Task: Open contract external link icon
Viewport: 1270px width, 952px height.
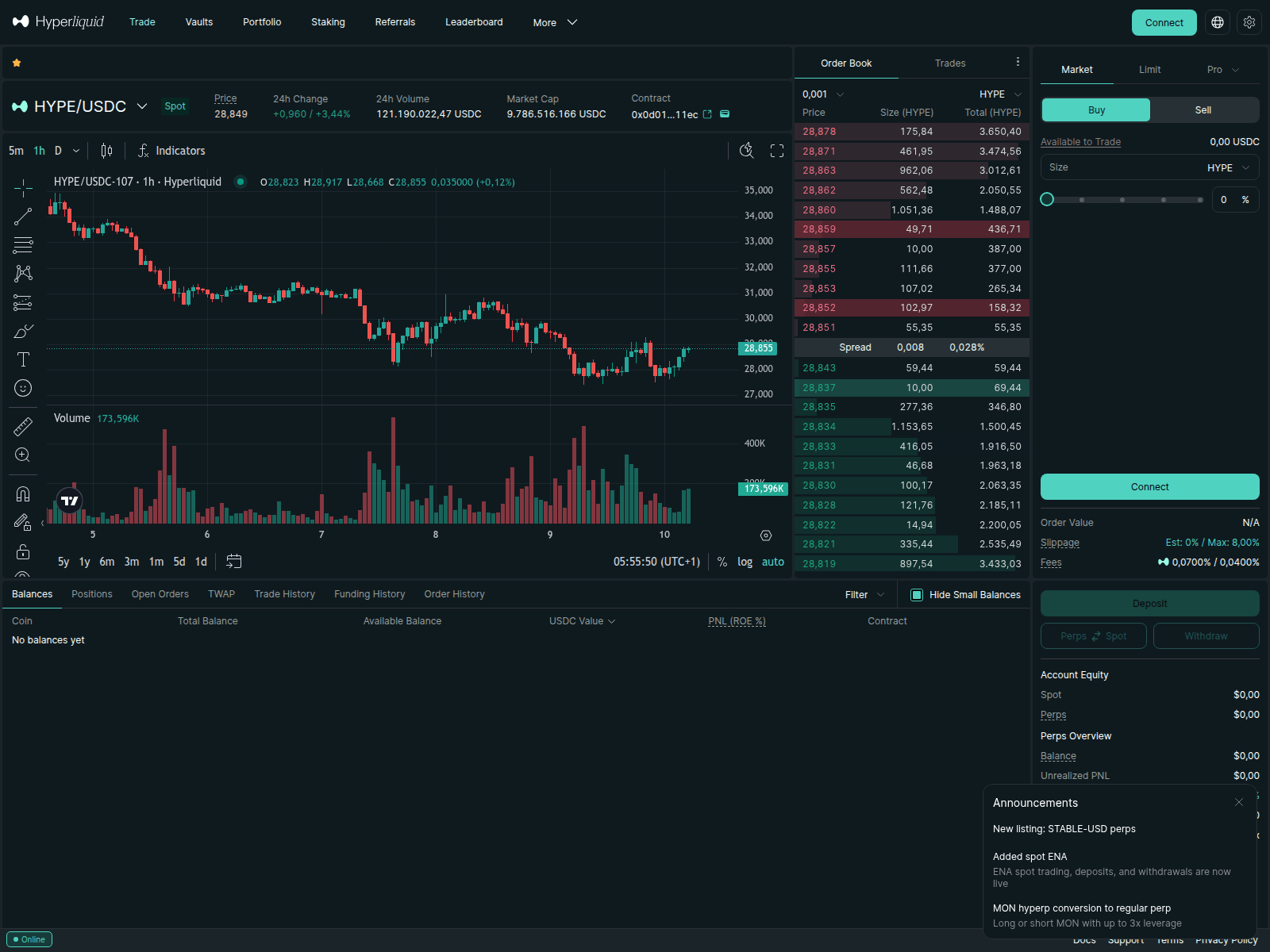Action: pyautogui.click(x=707, y=114)
